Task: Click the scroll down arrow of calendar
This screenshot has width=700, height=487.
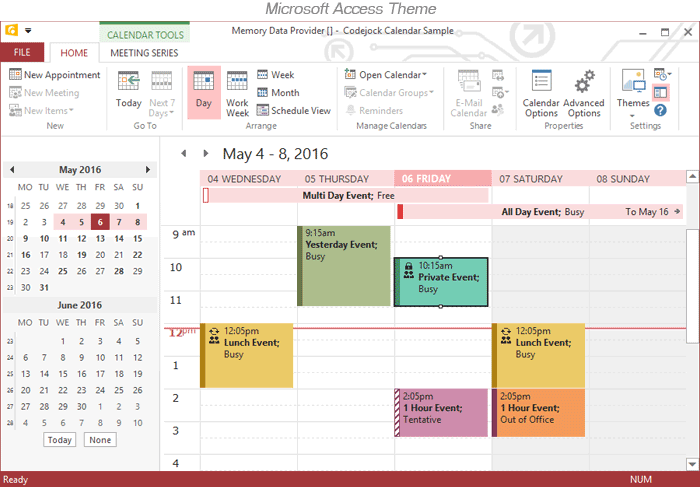Action: (x=692, y=464)
